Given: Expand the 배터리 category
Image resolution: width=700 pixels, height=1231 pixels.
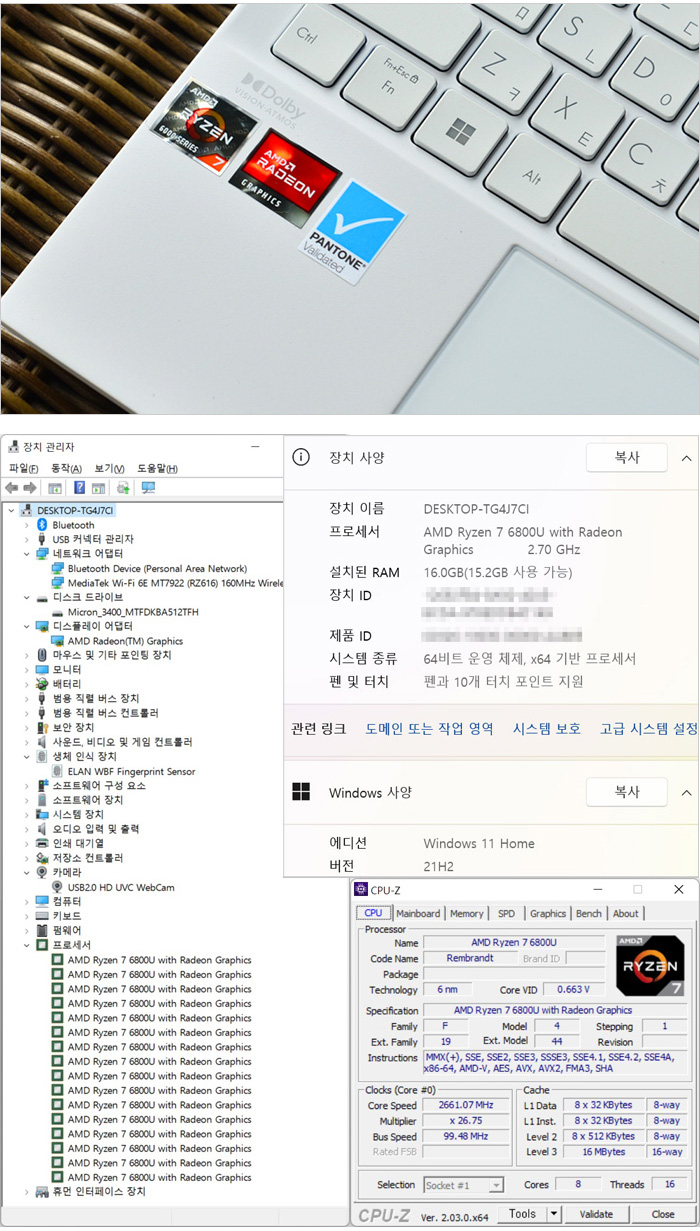Looking at the screenshot, I should 27,684.
